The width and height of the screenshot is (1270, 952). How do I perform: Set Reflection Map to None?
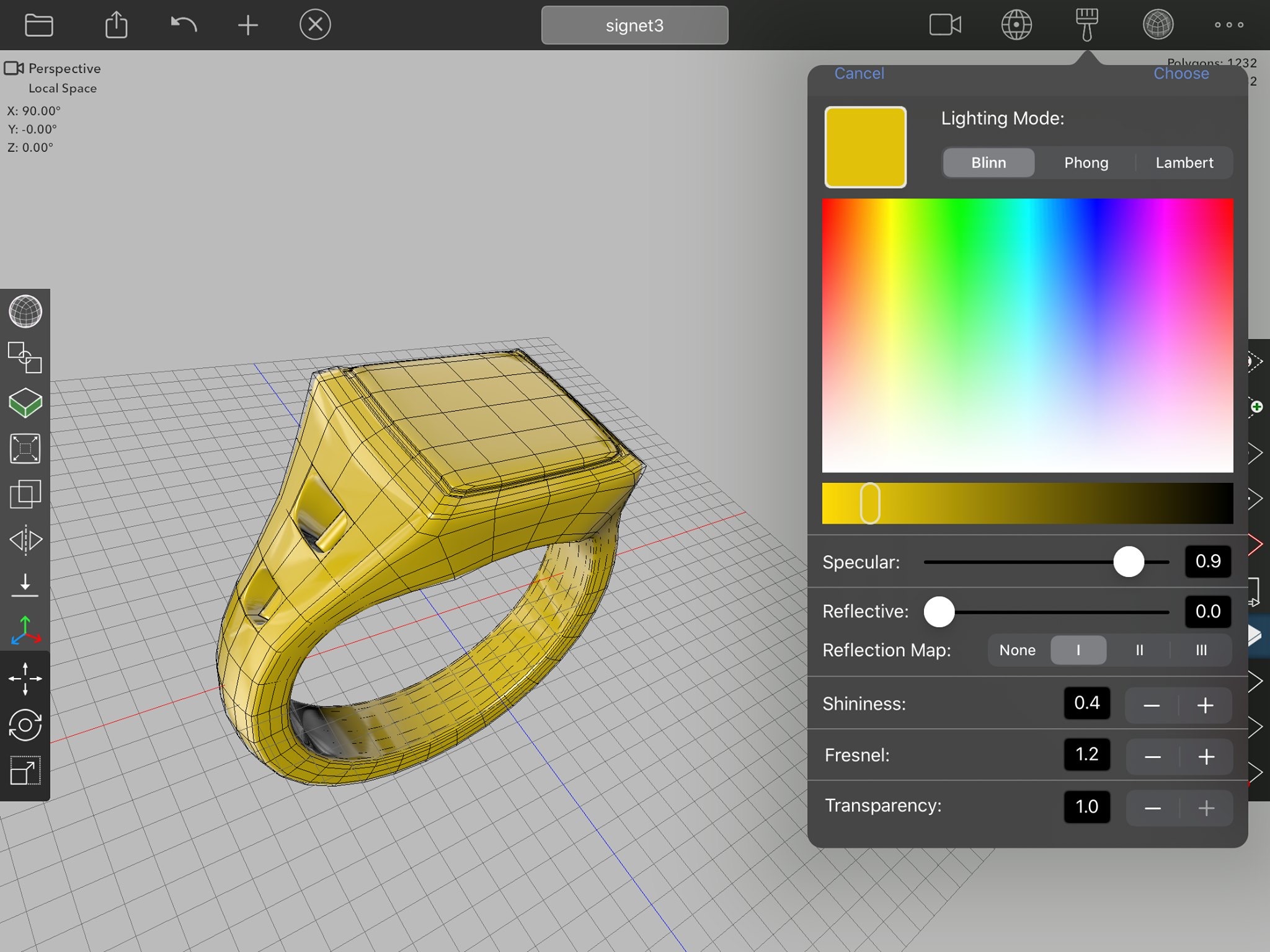[x=1017, y=650]
